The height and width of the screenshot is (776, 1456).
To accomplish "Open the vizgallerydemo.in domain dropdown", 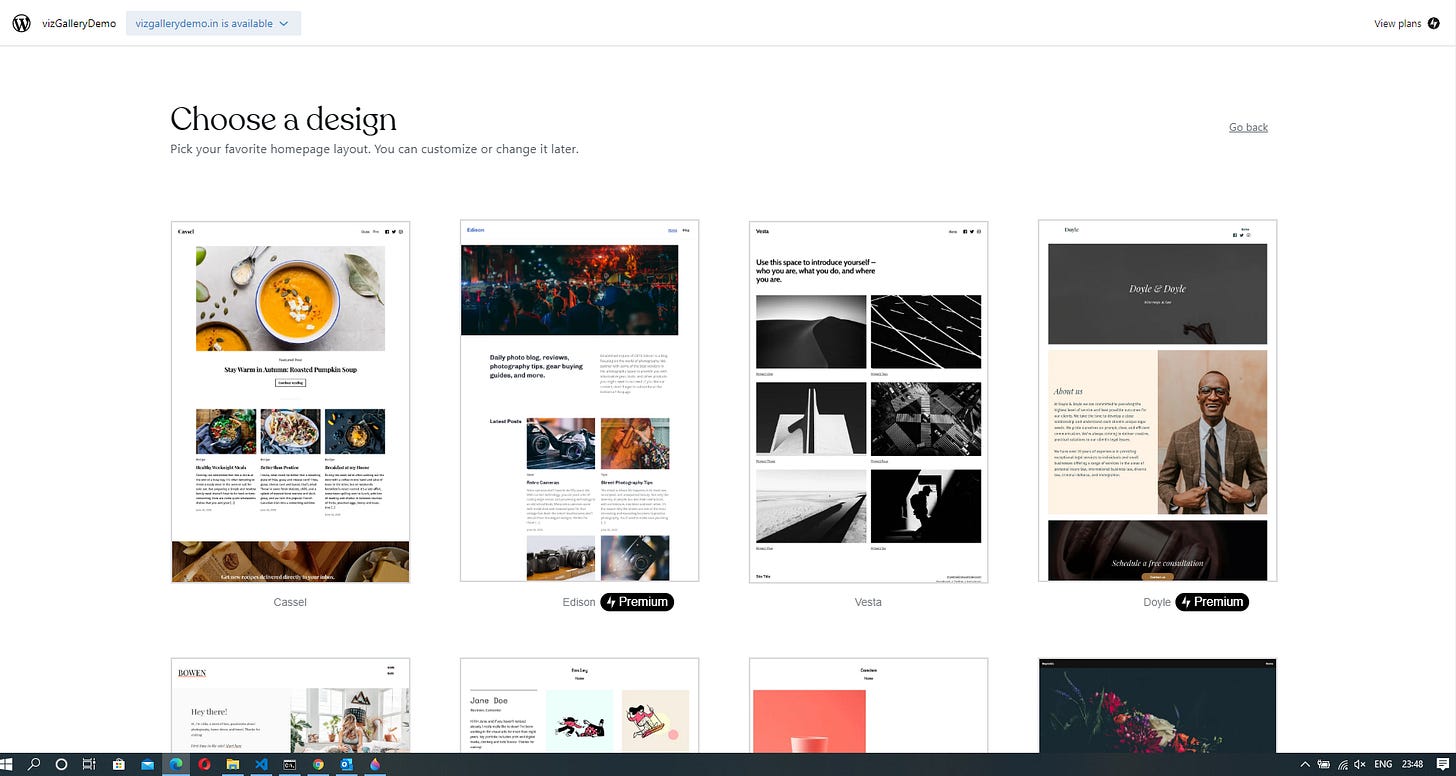I will (x=213, y=23).
